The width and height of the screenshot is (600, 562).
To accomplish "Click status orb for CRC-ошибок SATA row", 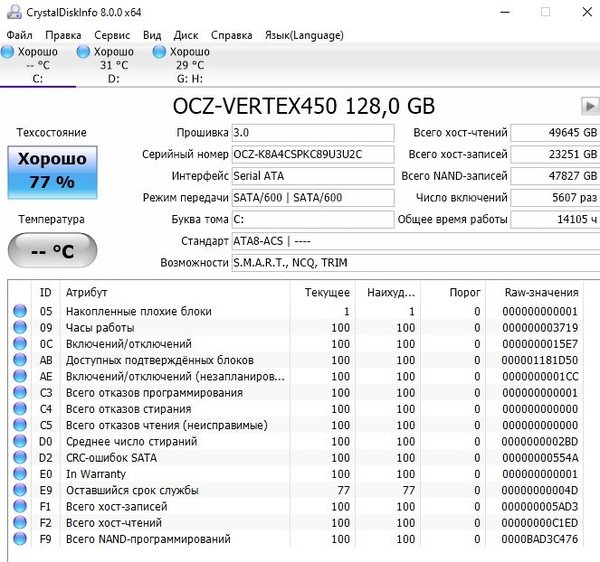I will click(x=19, y=458).
